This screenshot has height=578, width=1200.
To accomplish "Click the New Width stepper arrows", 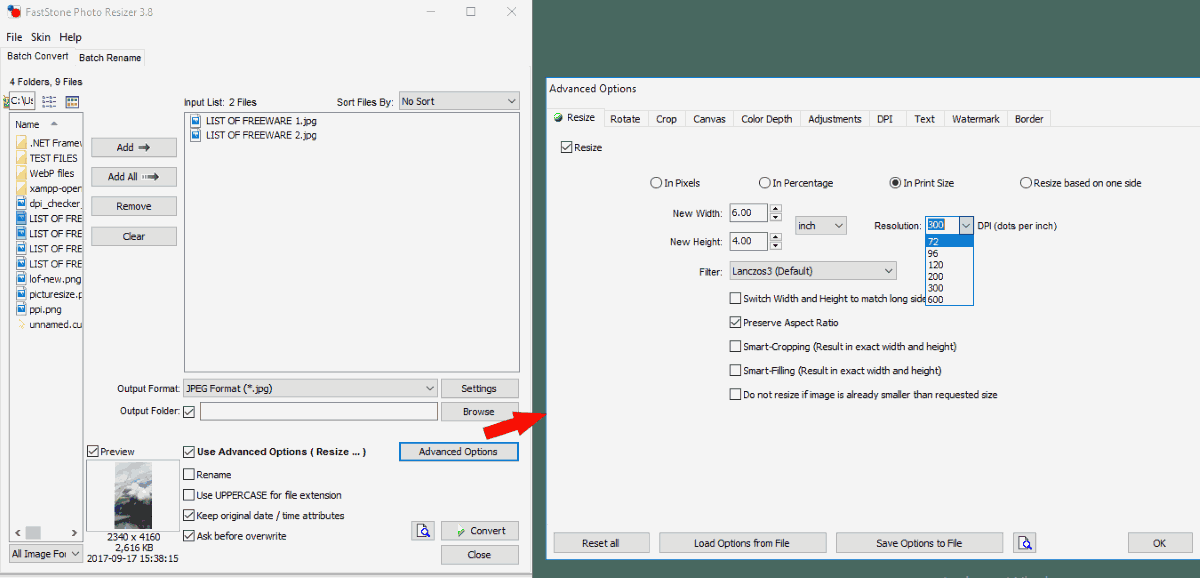I will (x=776, y=213).
